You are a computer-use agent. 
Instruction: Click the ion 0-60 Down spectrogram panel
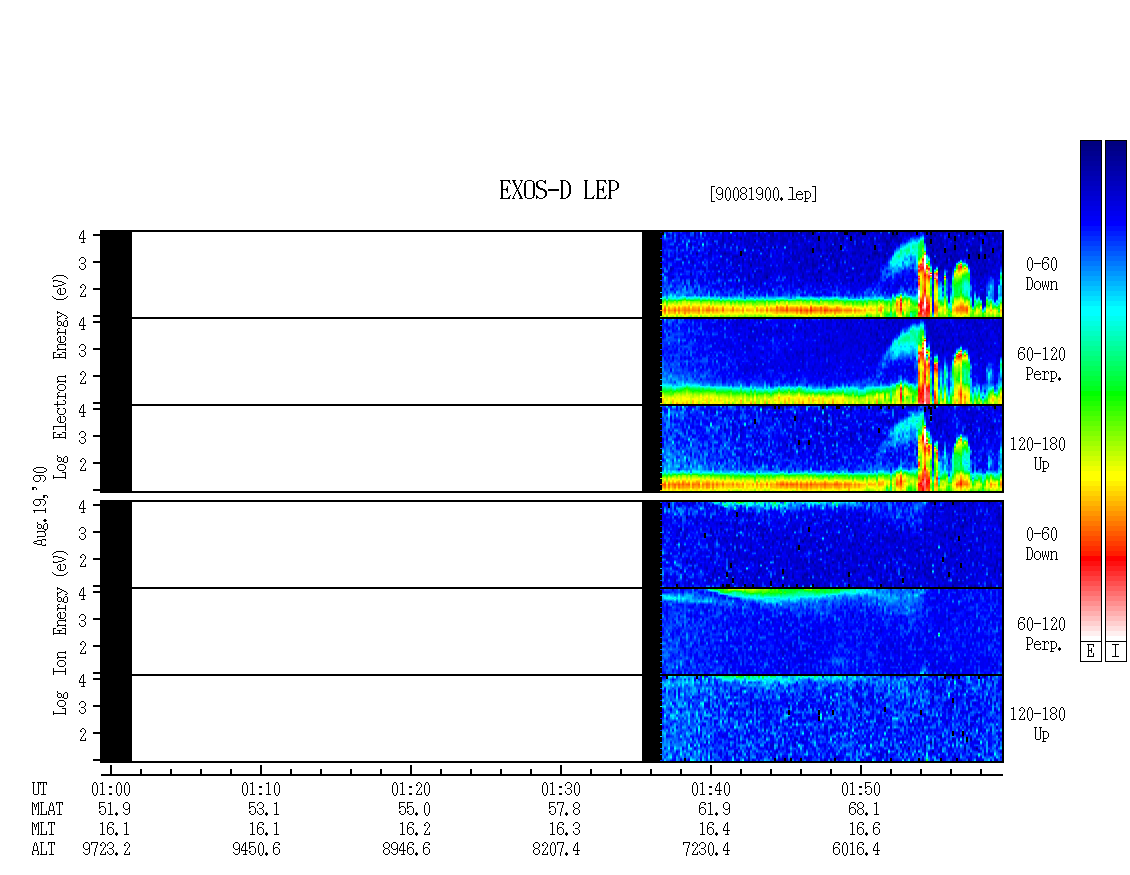pyautogui.click(x=552, y=544)
